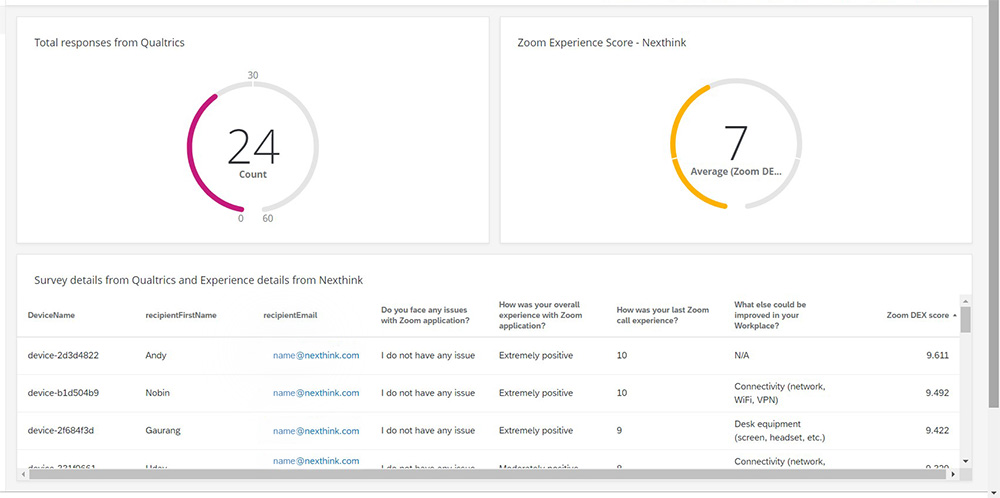Click the page's right-edge scrollbar
1000x498 pixels.
[x=994, y=204]
